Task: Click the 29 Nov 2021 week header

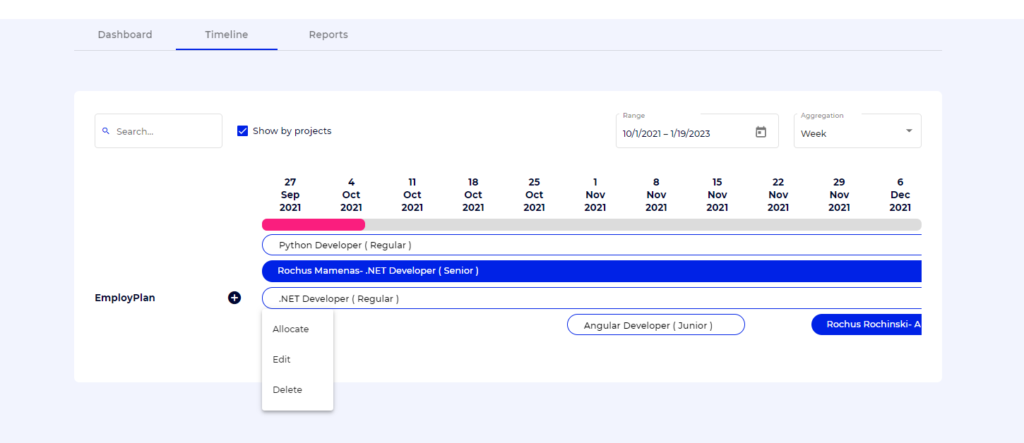Action: pos(839,195)
